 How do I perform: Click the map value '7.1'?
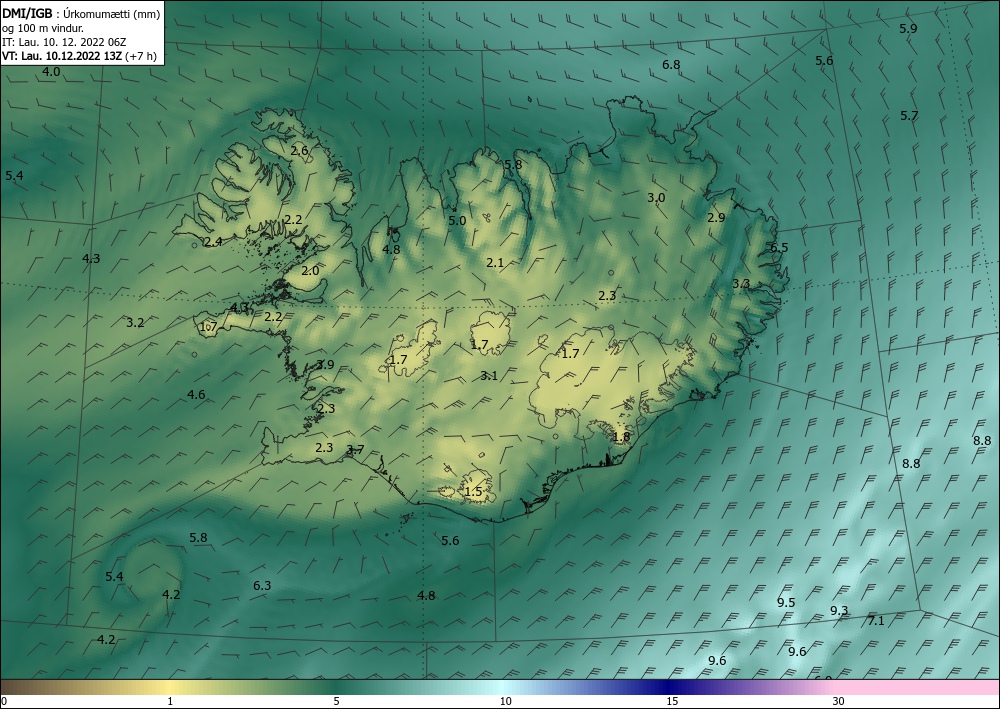coord(876,620)
